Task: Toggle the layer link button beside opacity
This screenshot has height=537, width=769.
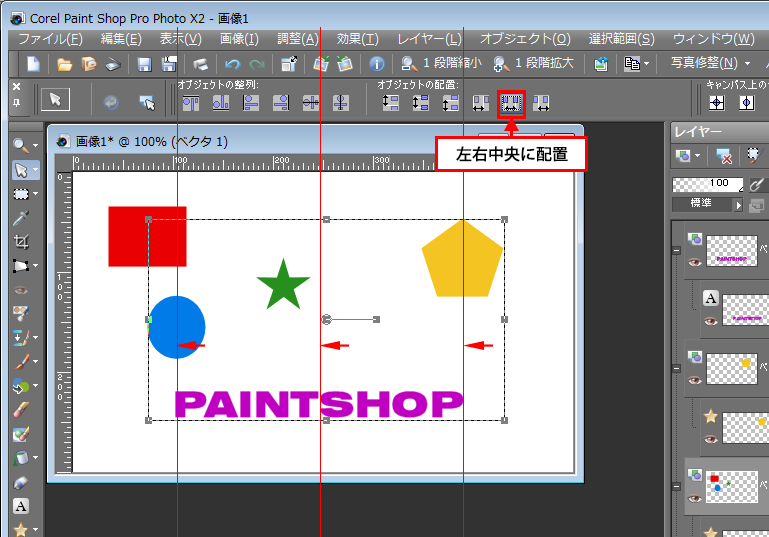Action: pyautogui.click(x=757, y=185)
